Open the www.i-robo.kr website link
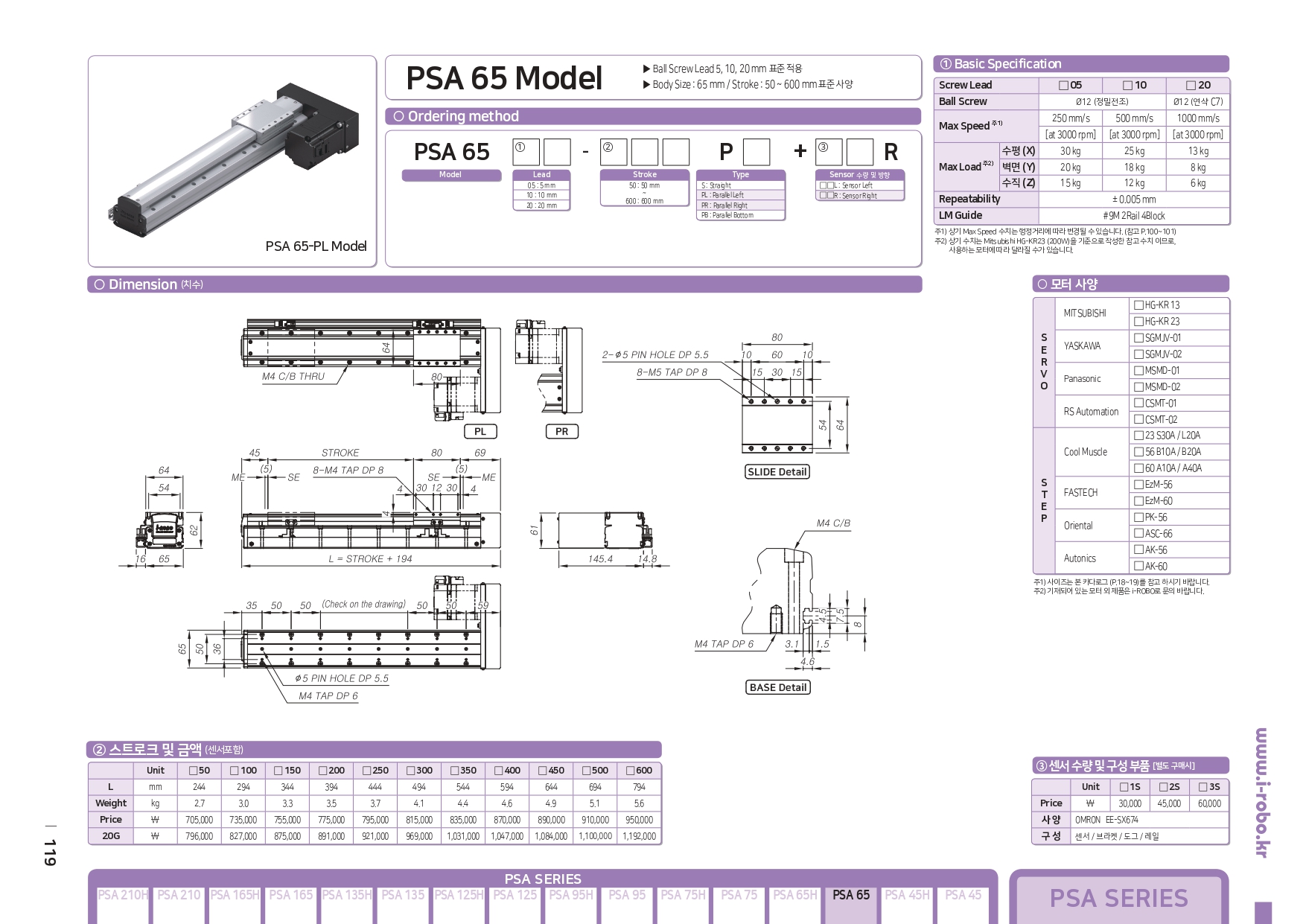 [x=1261, y=793]
